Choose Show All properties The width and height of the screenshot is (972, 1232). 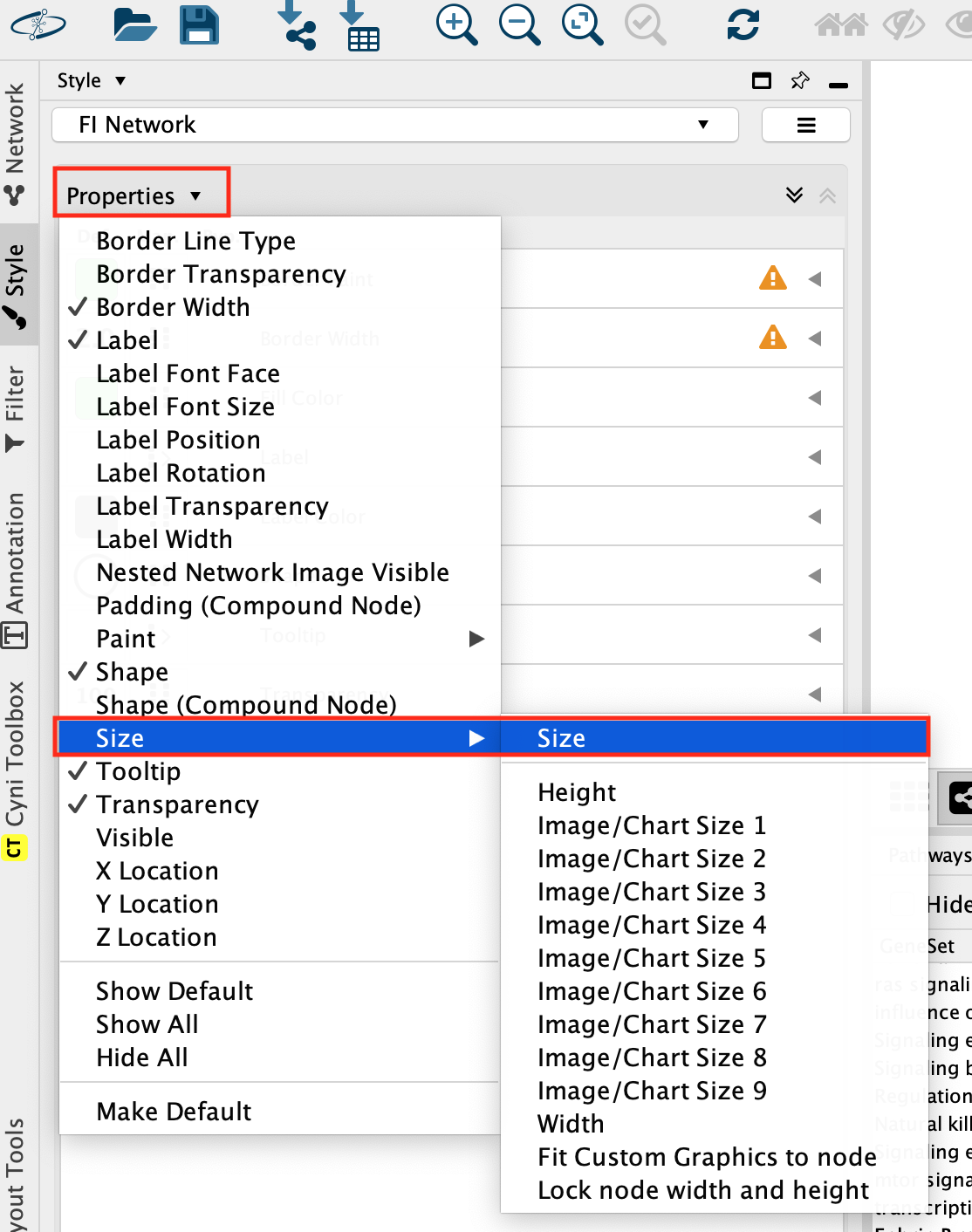147,1024
